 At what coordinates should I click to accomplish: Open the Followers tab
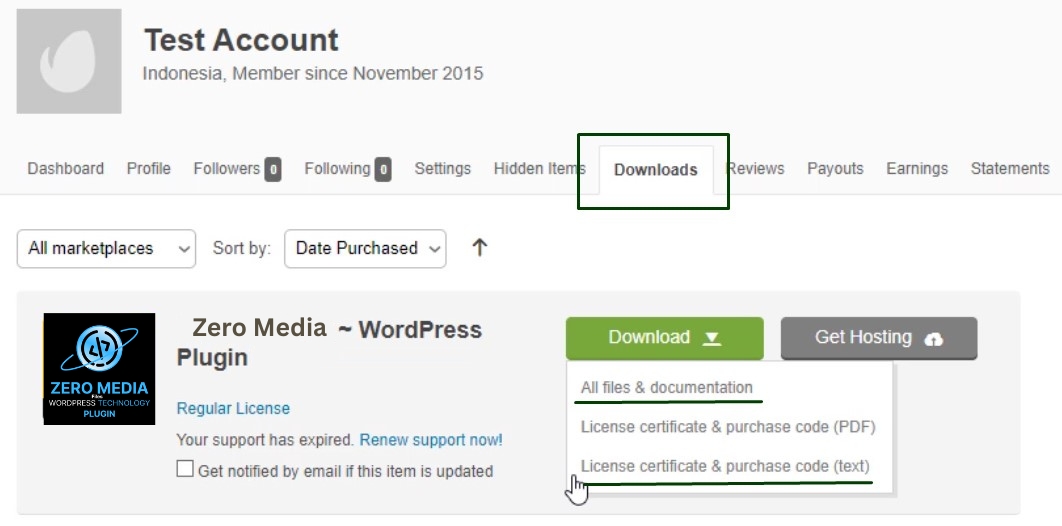coord(237,169)
